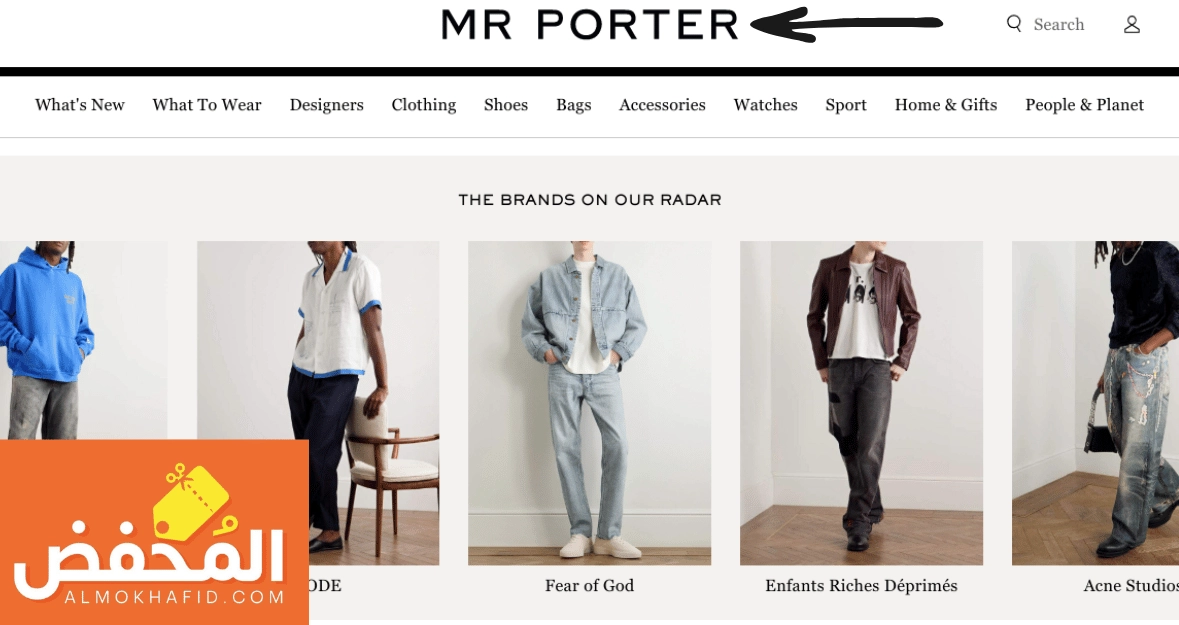Open the What's New menu

click(80, 105)
